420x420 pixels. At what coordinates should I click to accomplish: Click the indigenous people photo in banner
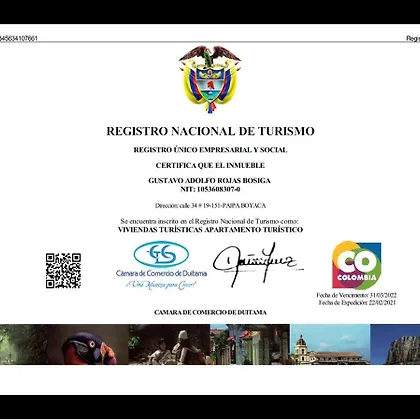(x=169, y=344)
